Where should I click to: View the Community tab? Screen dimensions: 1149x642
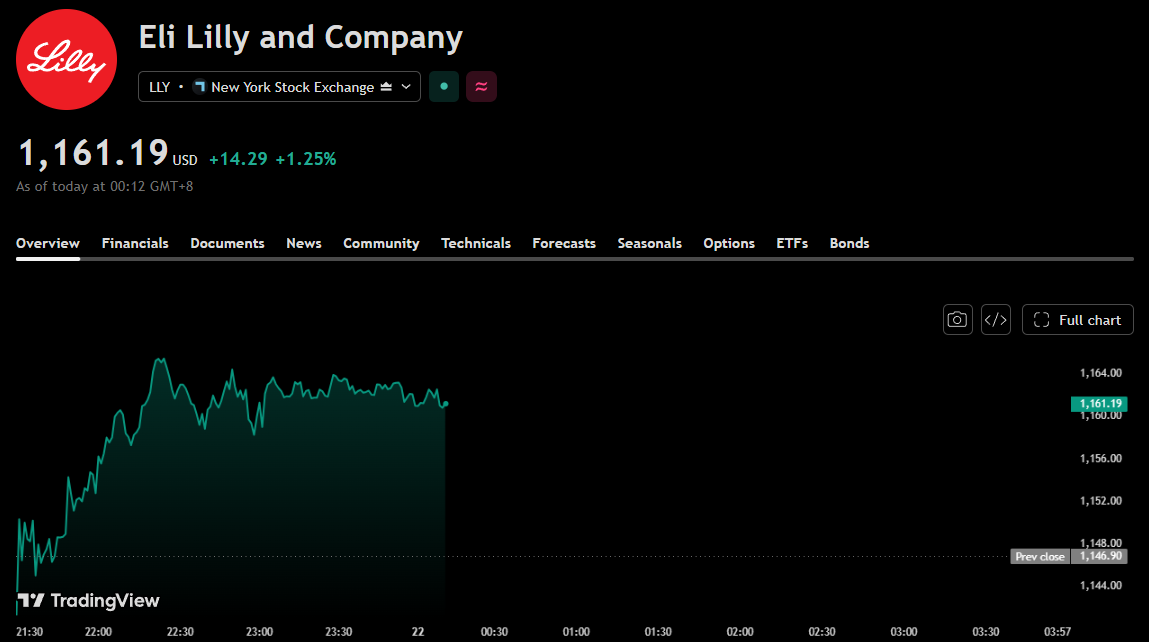coord(381,243)
